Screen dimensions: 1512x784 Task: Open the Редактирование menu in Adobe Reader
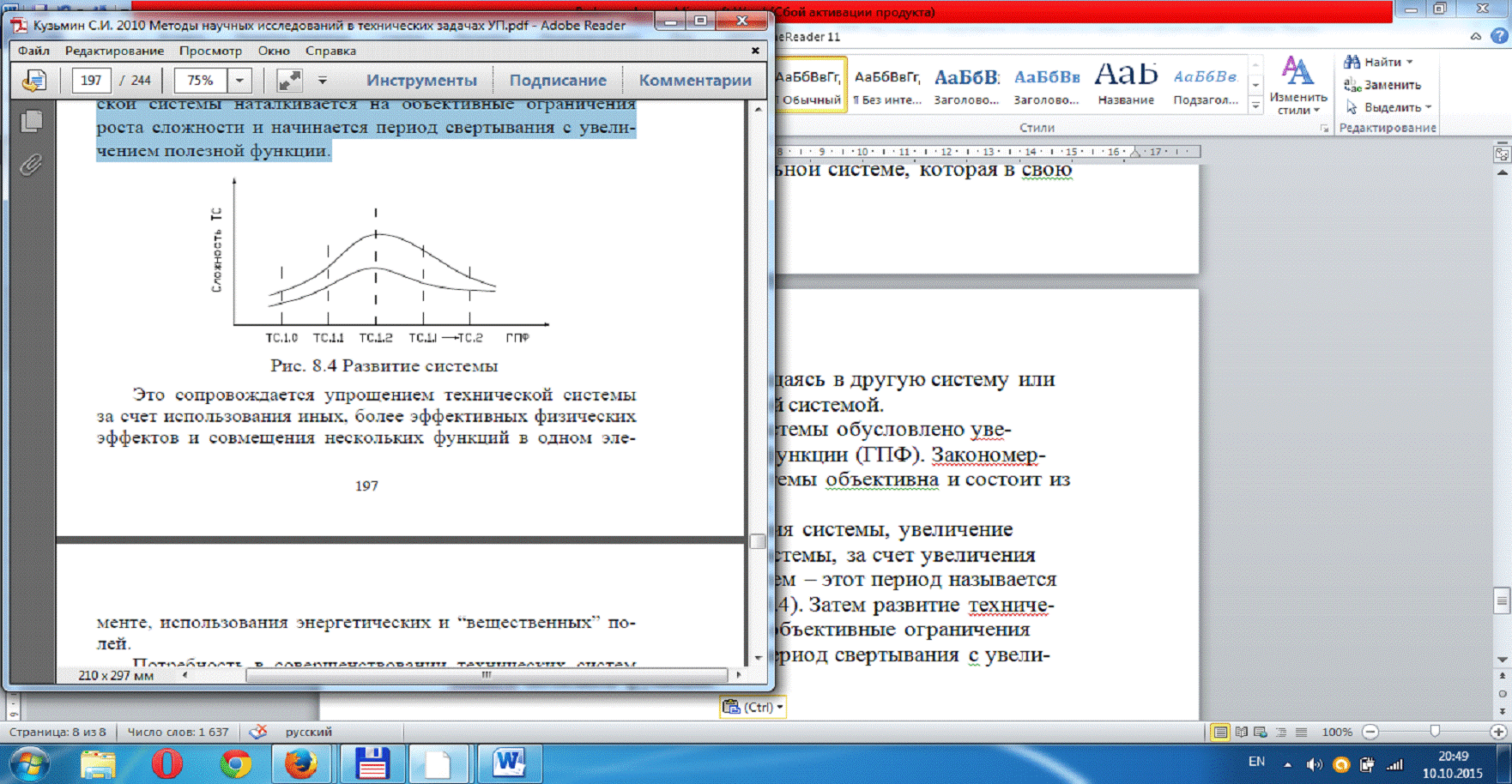[114, 51]
